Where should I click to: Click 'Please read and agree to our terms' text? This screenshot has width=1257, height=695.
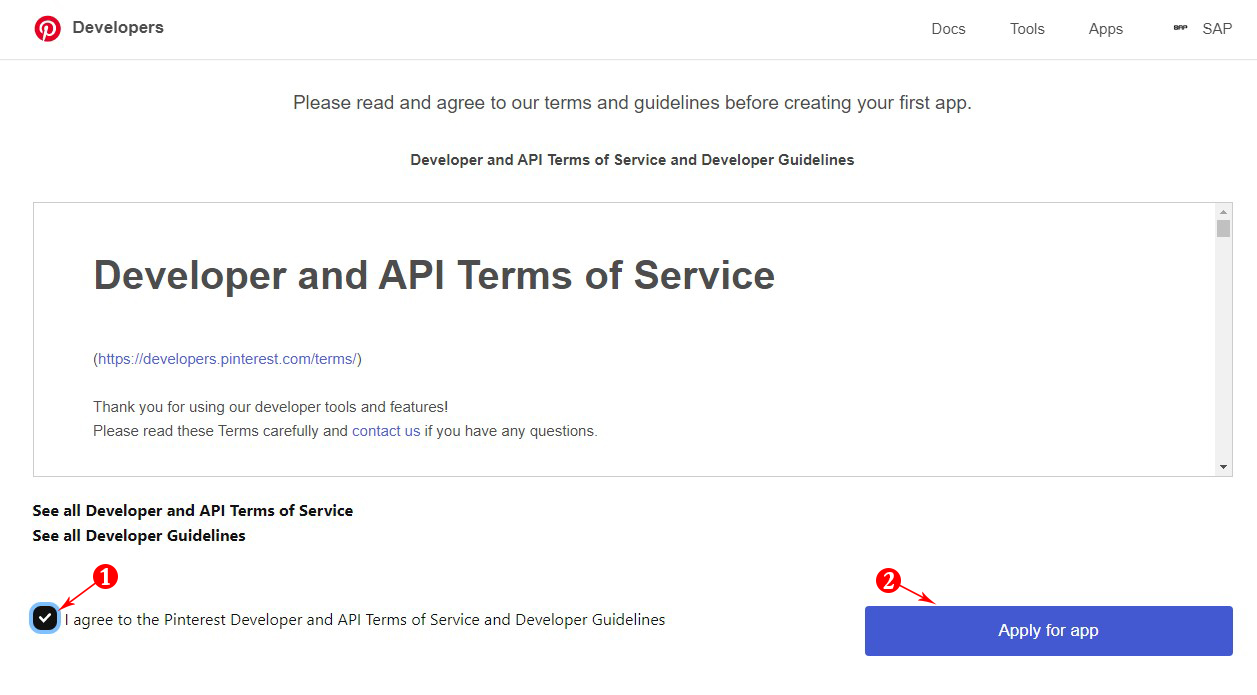(632, 103)
